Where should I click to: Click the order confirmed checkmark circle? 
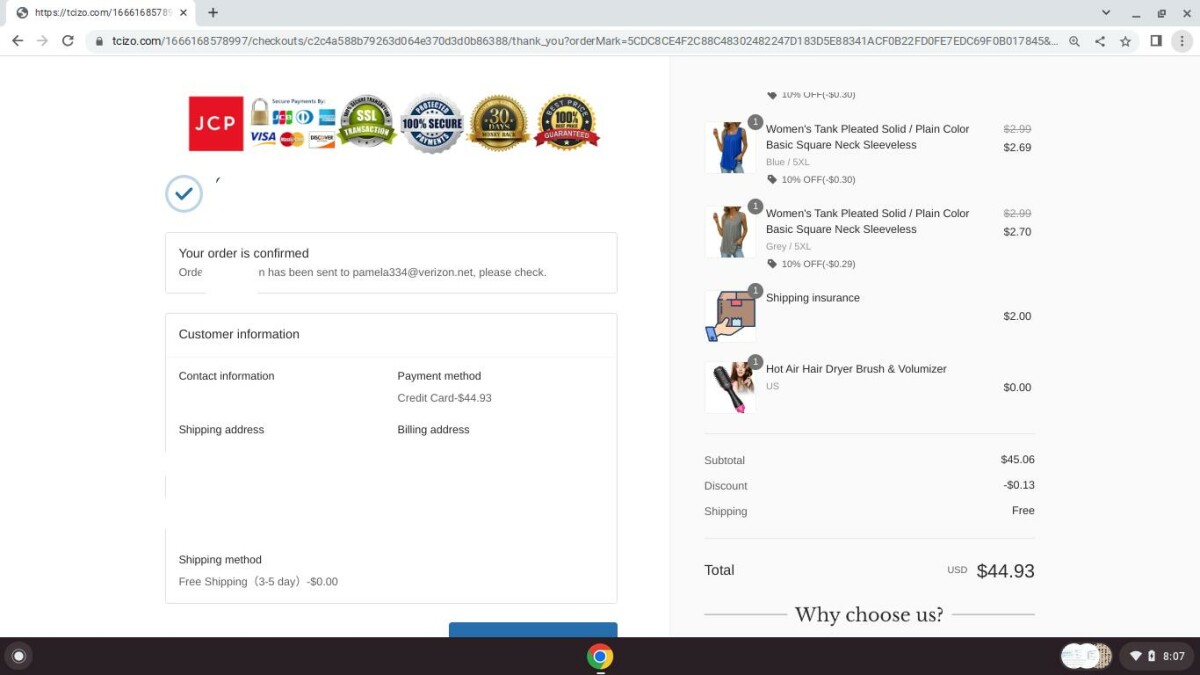click(184, 194)
